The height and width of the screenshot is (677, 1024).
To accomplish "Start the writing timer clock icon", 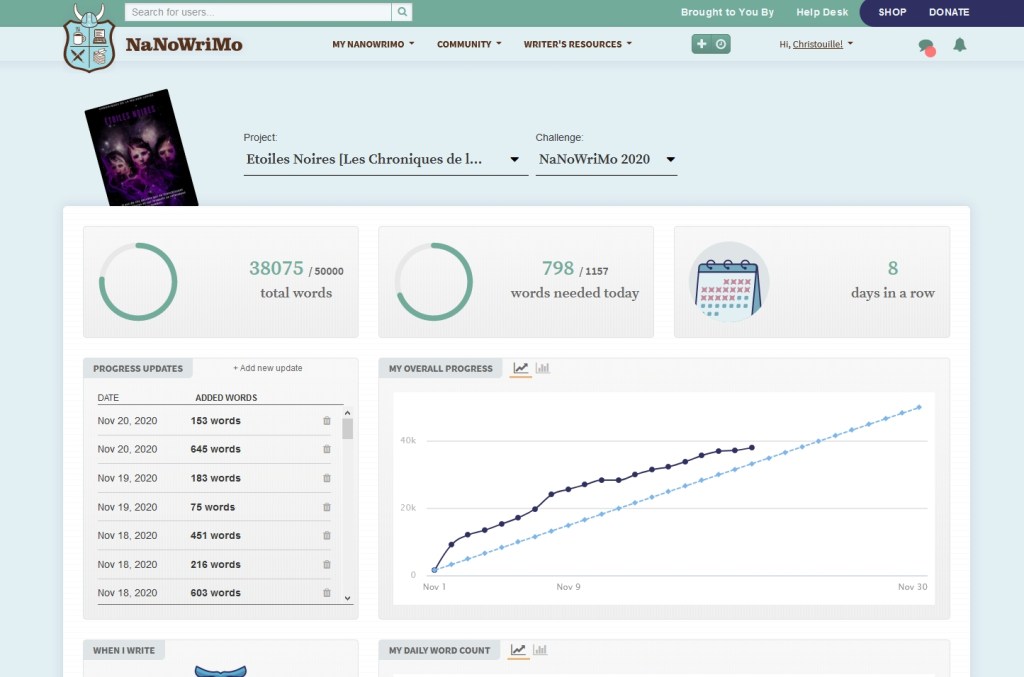I will [x=721, y=44].
